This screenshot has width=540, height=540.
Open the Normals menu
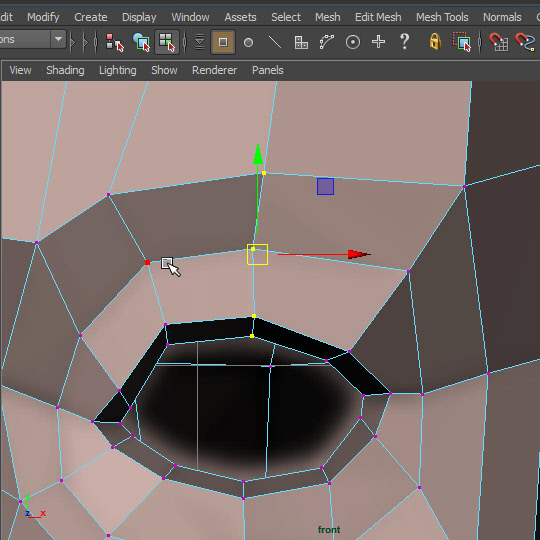pyautogui.click(x=502, y=17)
